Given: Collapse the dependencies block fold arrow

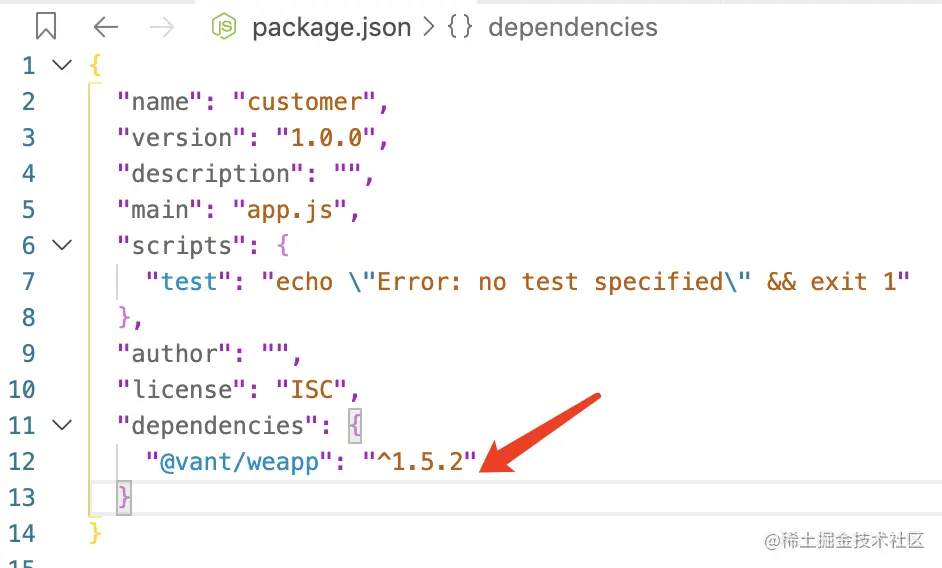Looking at the screenshot, I should [x=62, y=425].
